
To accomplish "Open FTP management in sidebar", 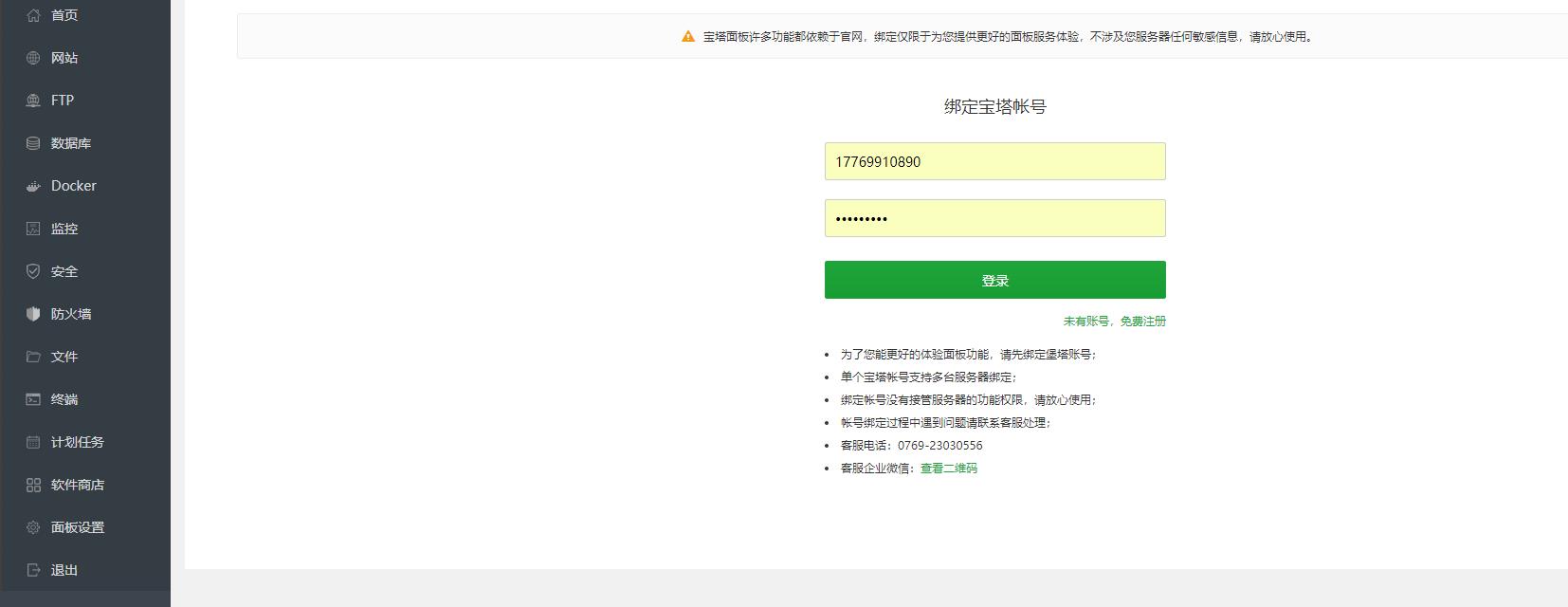I will 63,101.
